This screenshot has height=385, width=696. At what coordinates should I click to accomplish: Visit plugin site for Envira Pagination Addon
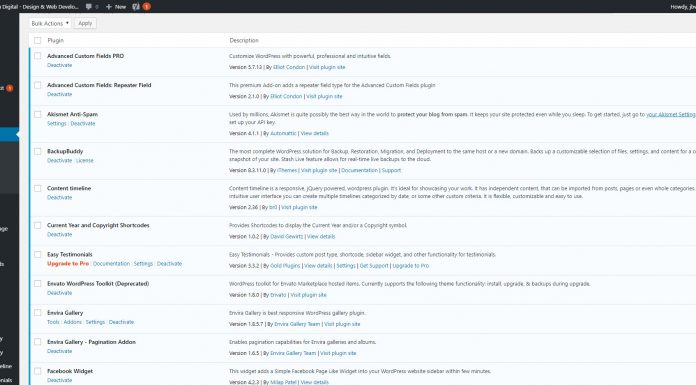coord(338,353)
